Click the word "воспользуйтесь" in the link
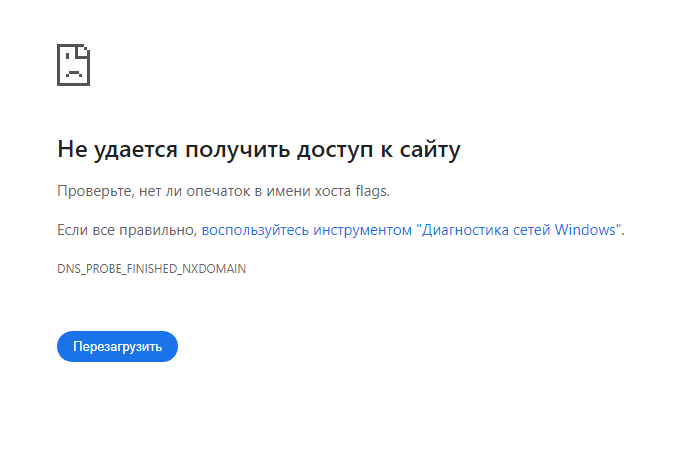 [255, 230]
